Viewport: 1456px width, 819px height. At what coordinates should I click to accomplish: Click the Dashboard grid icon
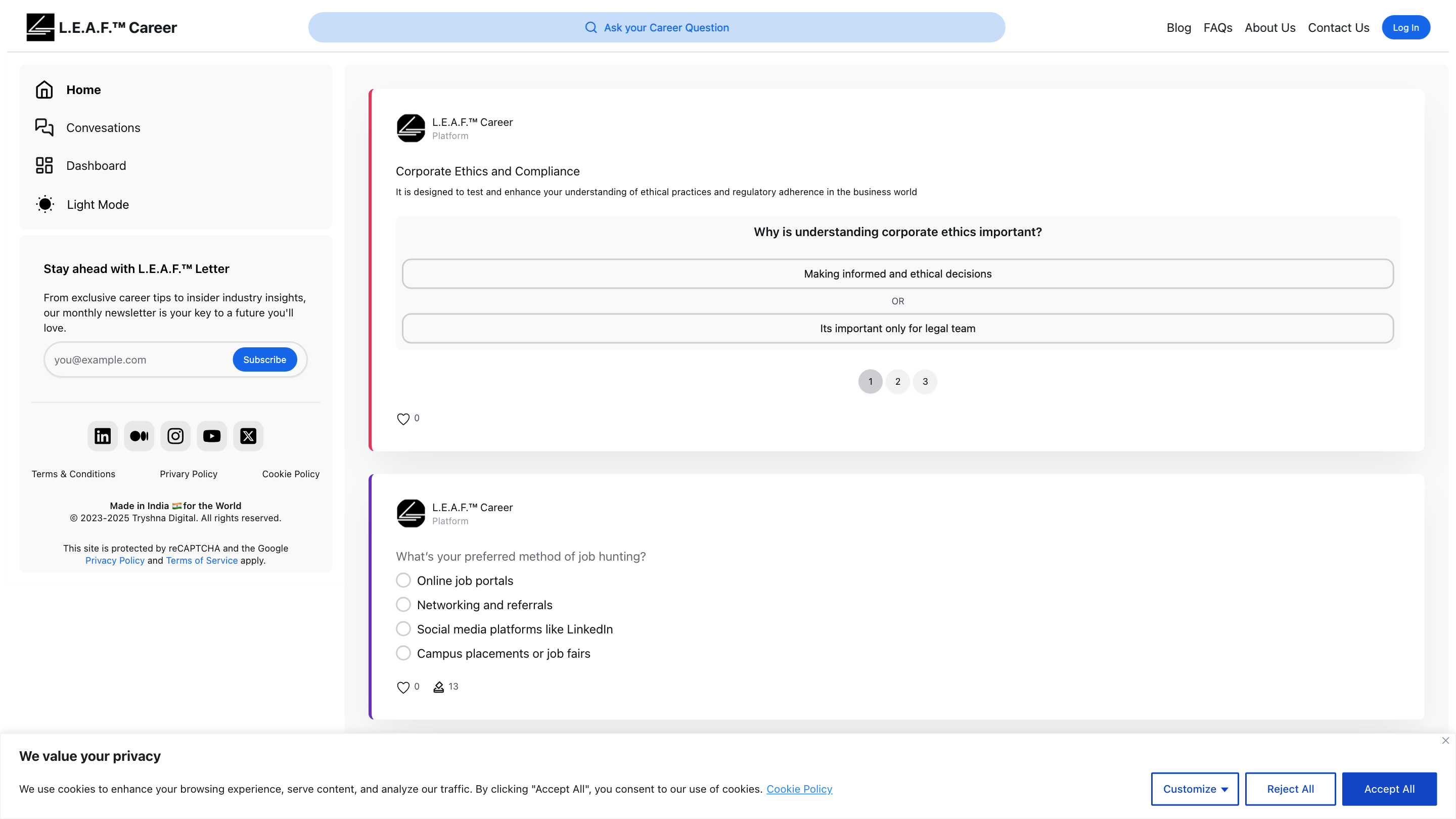[x=44, y=166]
